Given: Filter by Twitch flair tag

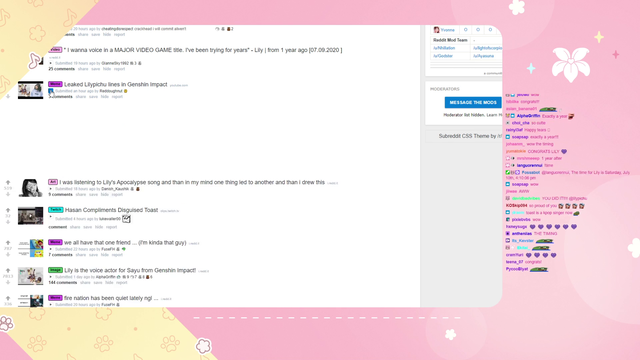Looking at the screenshot, I should click(56, 210).
